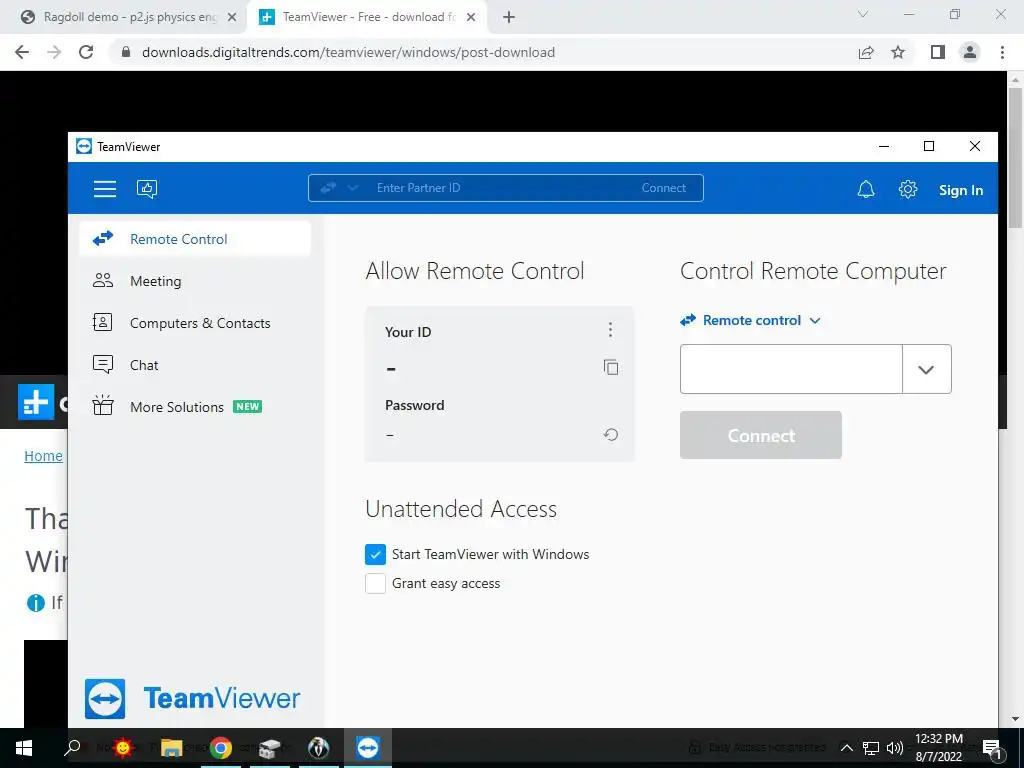Toggle Chrome side panel icon
The image size is (1024, 768).
[938, 52]
